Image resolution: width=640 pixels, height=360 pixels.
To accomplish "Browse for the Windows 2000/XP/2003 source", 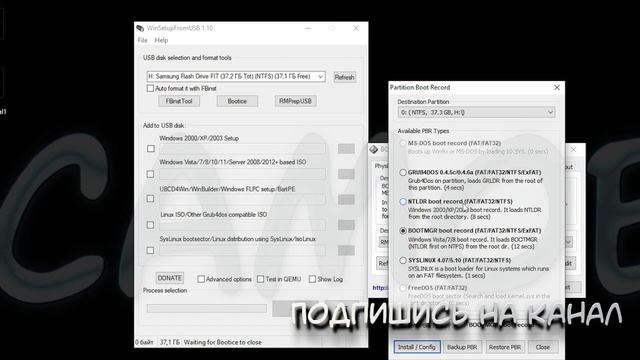I will (x=346, y=149).
